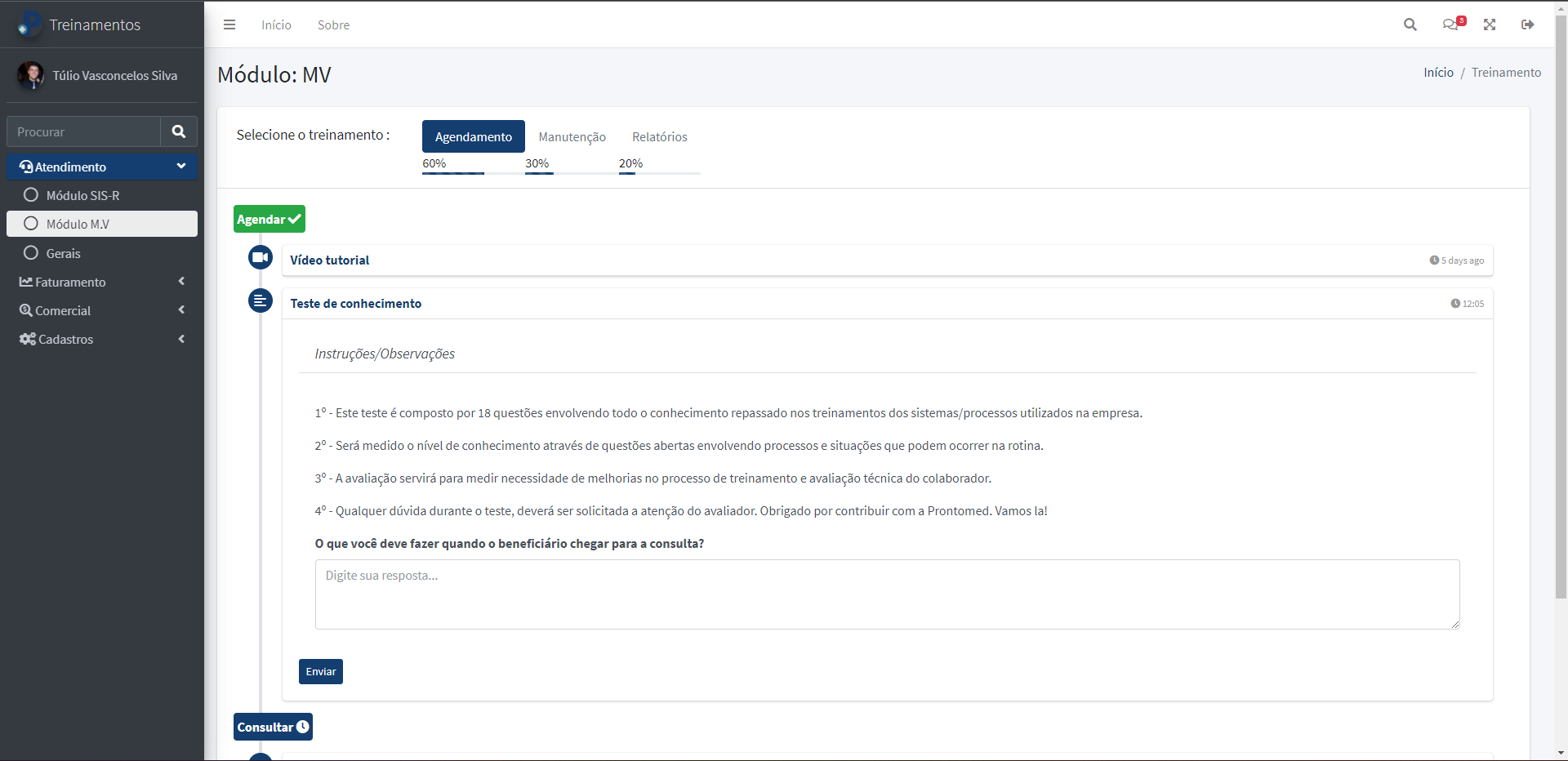This screenshot has height=761, width=1568.
Task: Click the logout icon at top right
Action: click(x=1528, y=24)
